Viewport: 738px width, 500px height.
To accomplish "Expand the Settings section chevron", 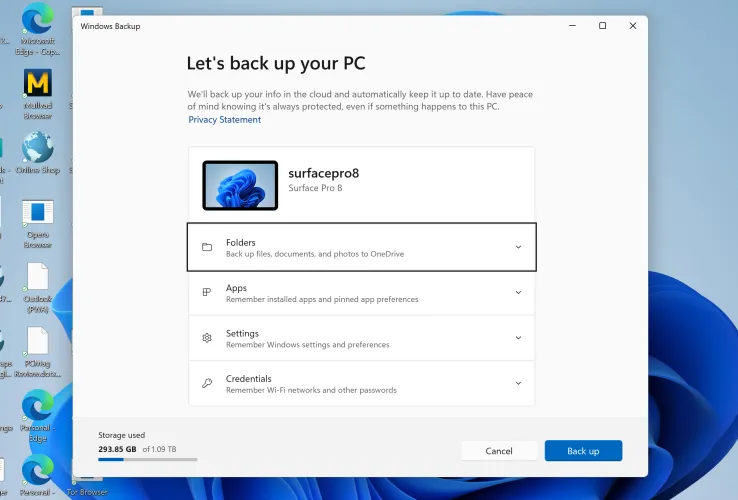I will pos(518,338).
